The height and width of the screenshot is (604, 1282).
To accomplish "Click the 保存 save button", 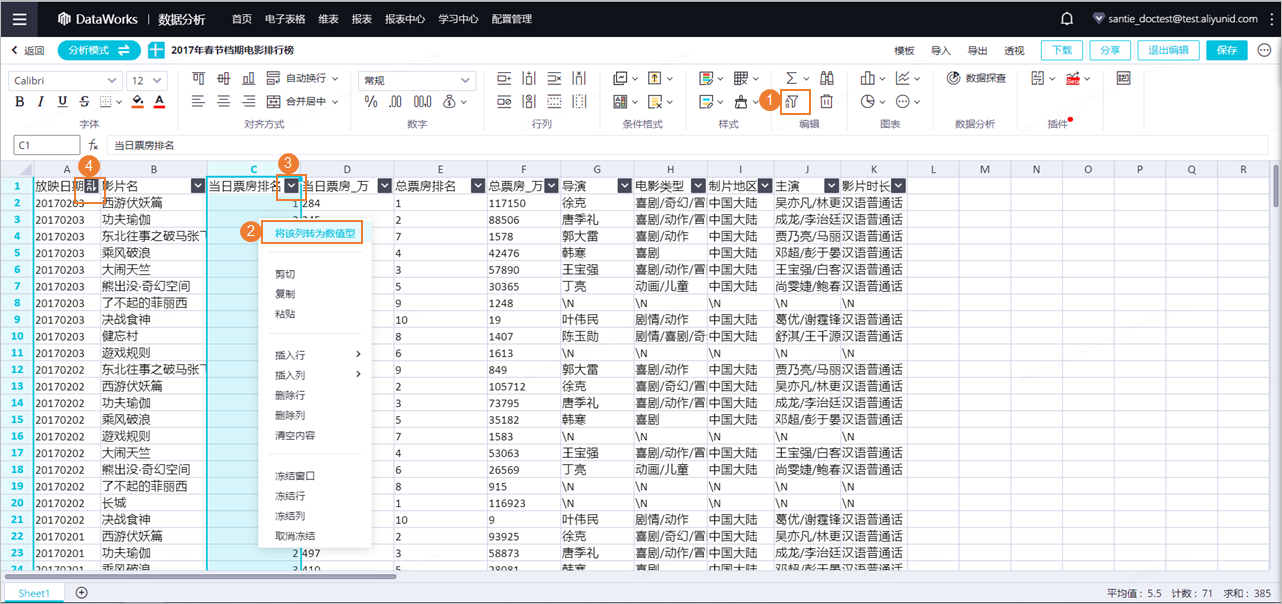I will [1227, 50].
